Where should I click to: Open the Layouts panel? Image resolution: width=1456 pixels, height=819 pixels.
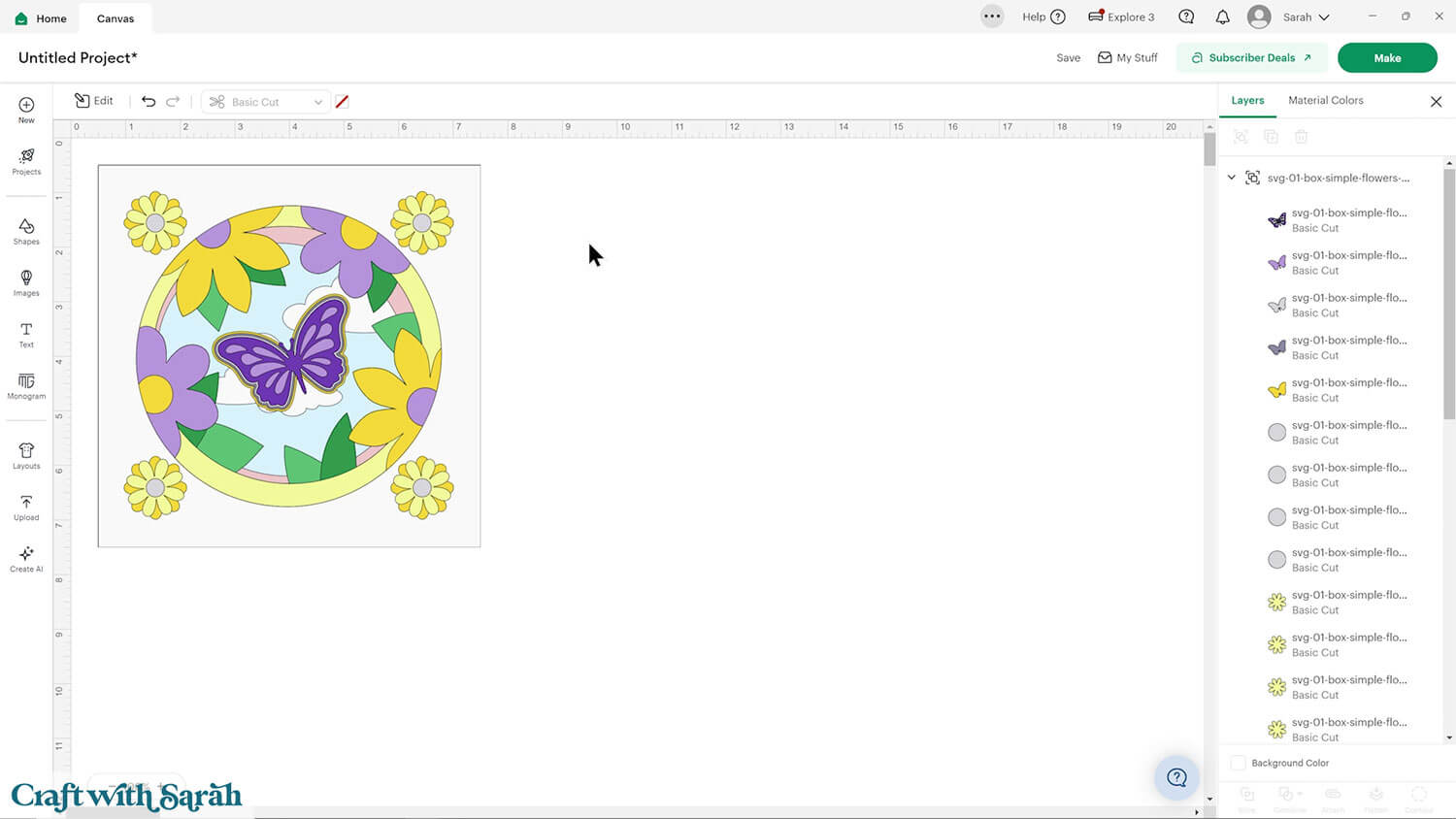pos(26,455)
